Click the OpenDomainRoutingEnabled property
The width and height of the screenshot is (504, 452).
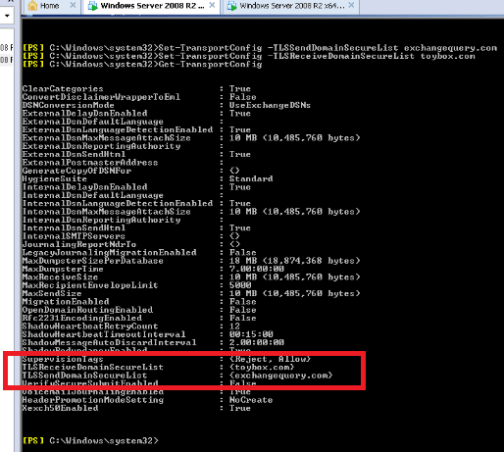[x=87, y=310]
